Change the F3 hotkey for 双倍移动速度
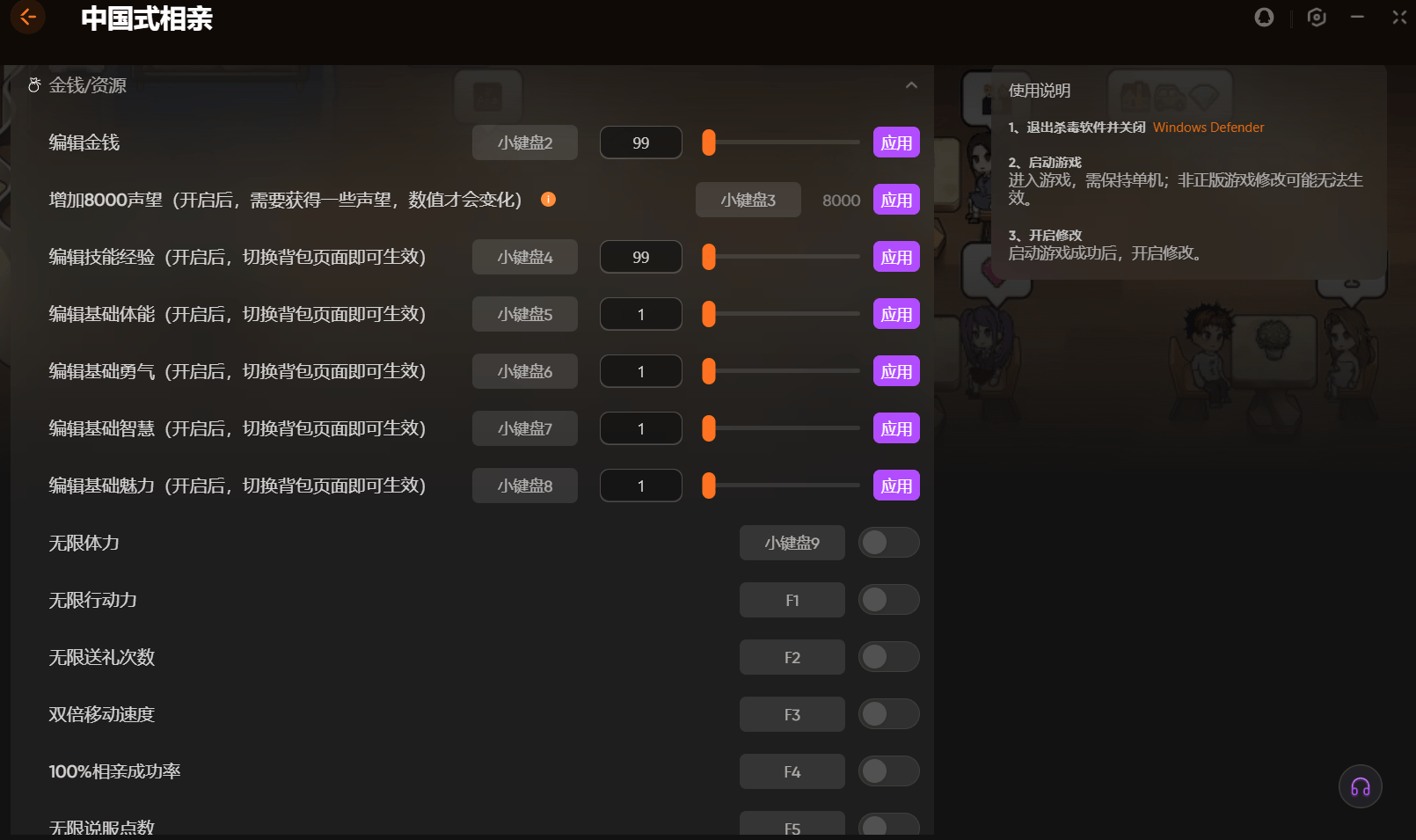1416x840 pixels. [792, 714]
